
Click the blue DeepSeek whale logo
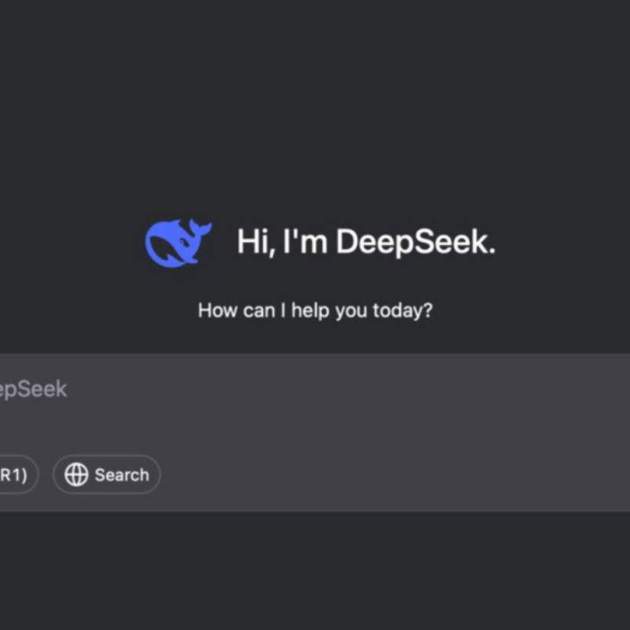pyautogui.click(x=178, y=243)
